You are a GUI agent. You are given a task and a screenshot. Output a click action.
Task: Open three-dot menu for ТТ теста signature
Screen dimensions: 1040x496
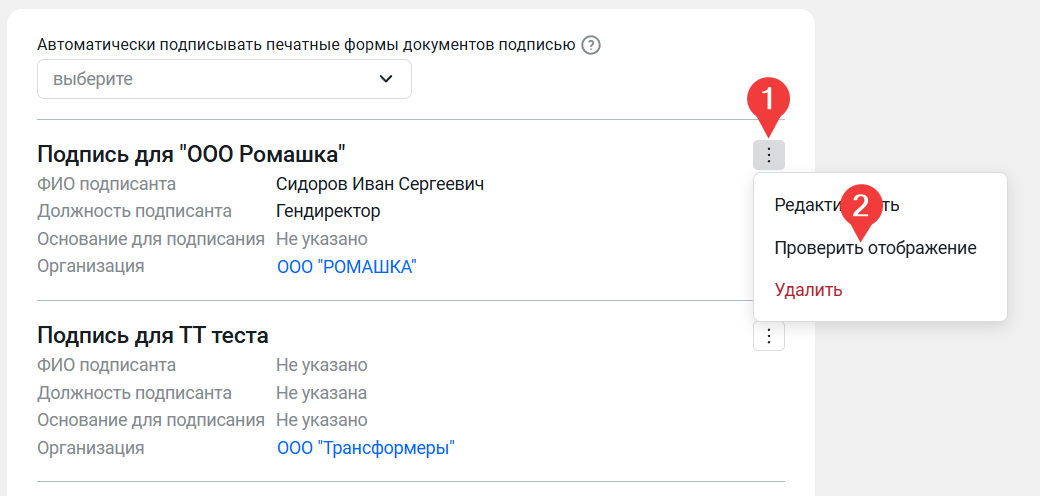[x=768, y=336]
